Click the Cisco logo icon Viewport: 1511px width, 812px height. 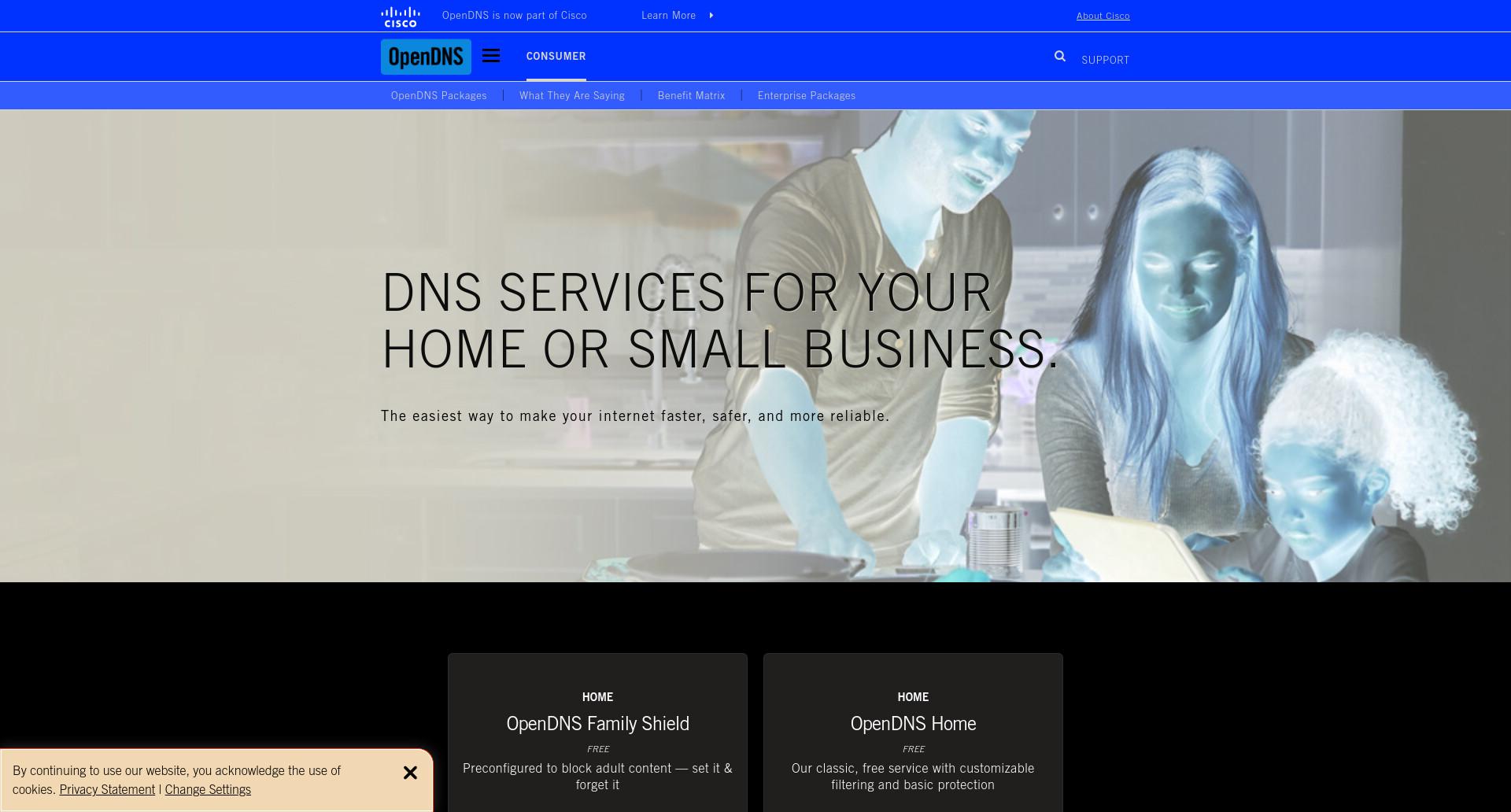coord(400,17)
